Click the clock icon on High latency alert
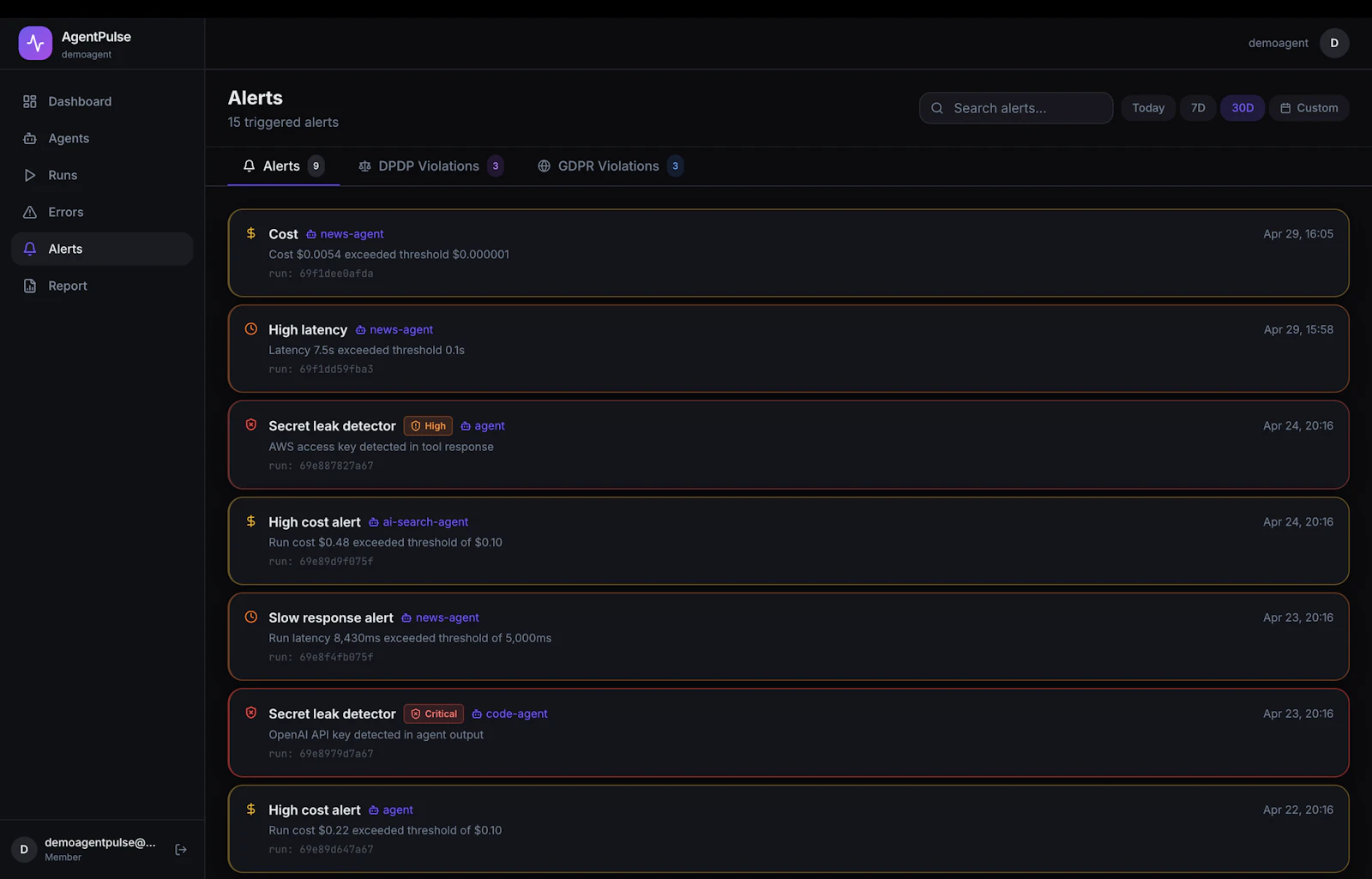 coord(251,328)
